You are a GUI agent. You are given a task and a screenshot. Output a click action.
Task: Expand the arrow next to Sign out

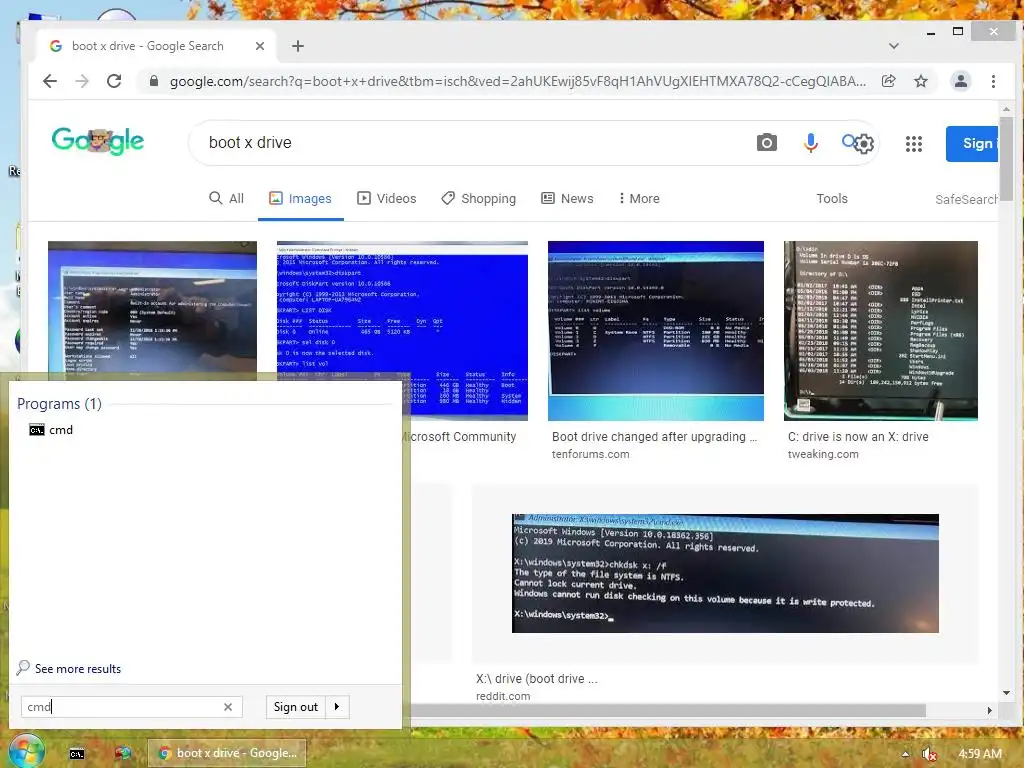point(337,707)
